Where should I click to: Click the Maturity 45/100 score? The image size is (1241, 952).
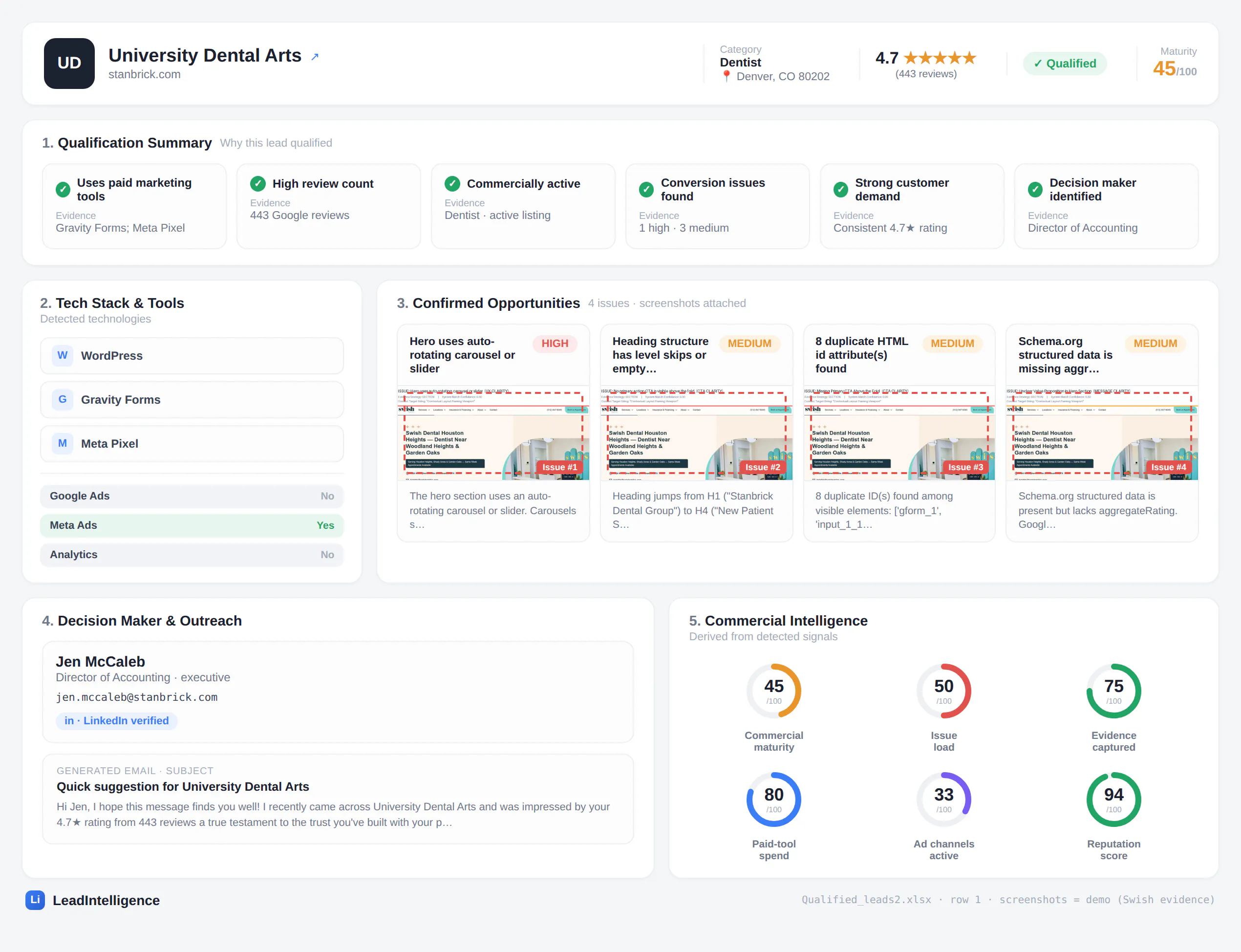point(1175,68)
